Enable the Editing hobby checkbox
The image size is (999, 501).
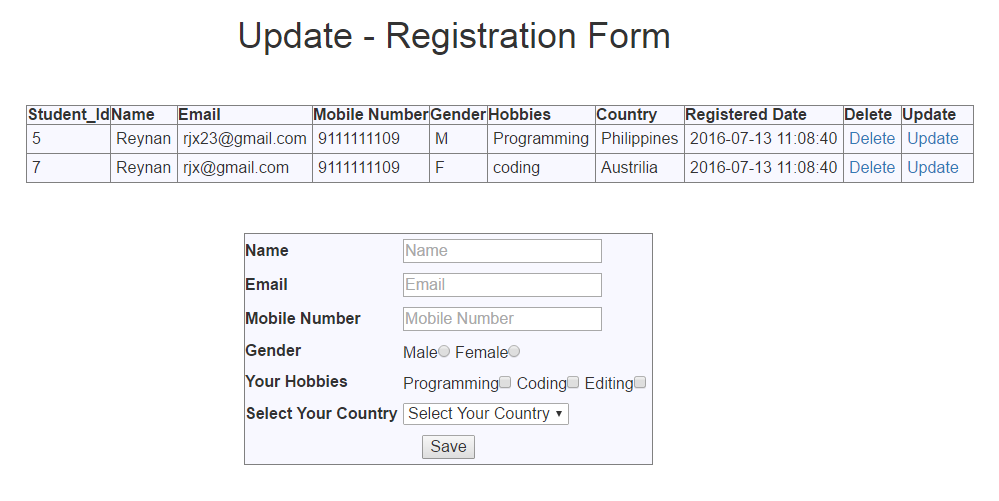coord(640,383)
